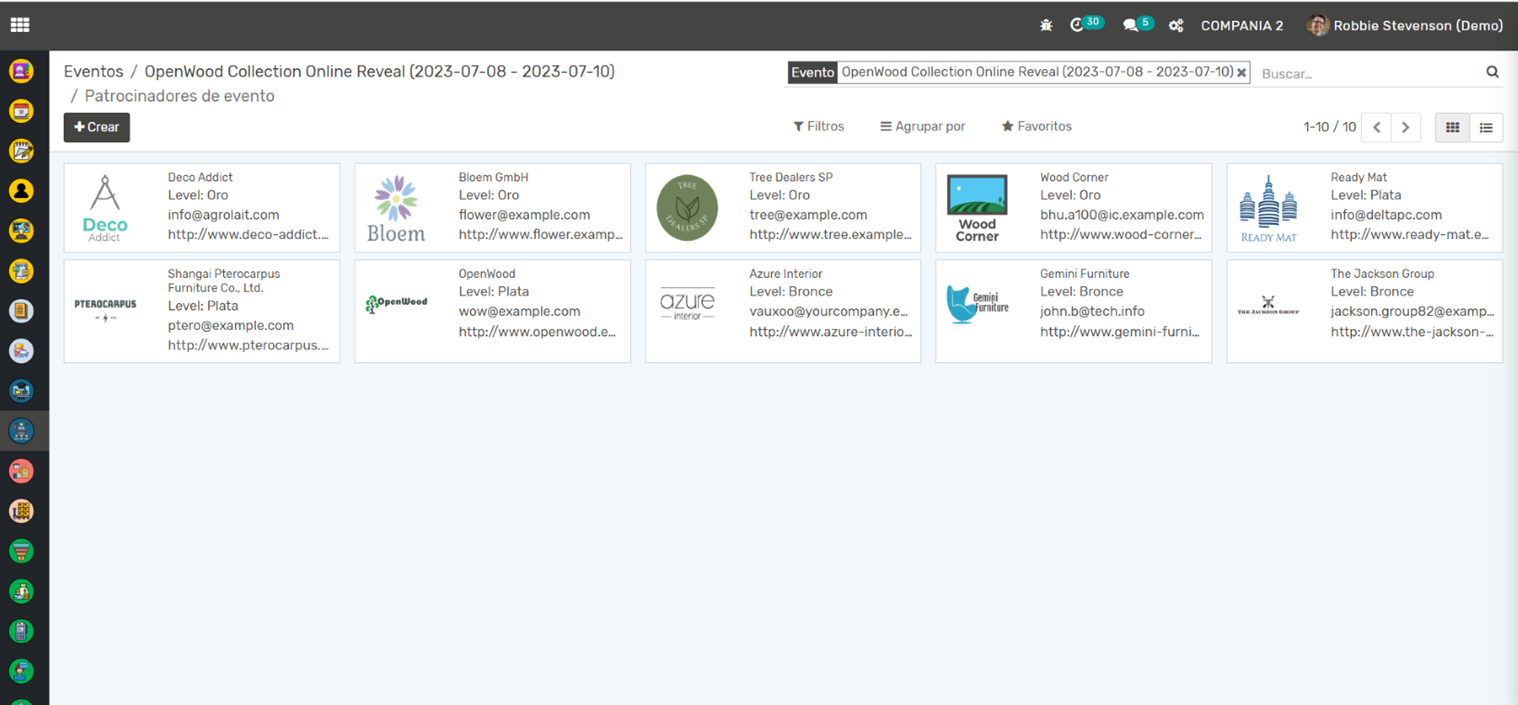1518x705 pixels.
Task: Expand the Agrupar por dropdown
Action: (922, 127)
